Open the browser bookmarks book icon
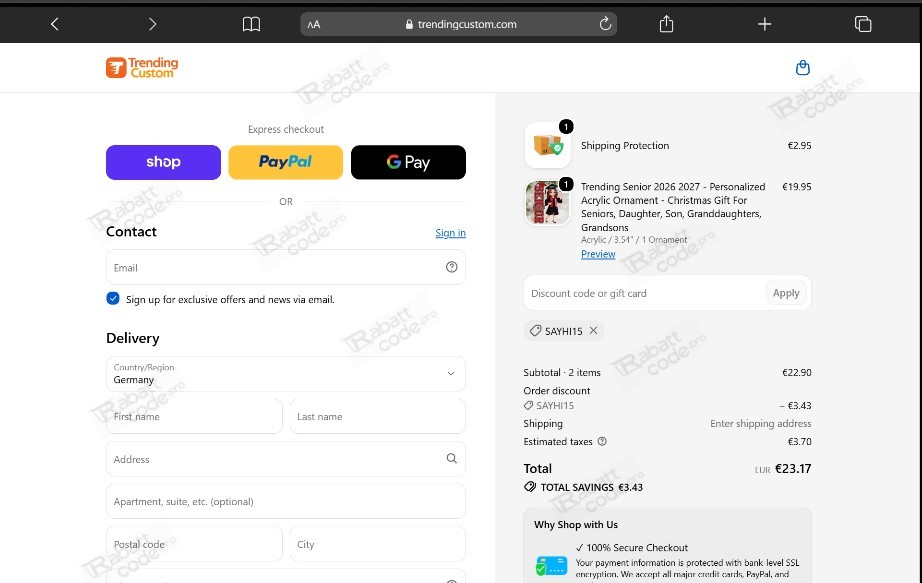The height and width of the screenshot is (583, 922). [x=251, y=24]
